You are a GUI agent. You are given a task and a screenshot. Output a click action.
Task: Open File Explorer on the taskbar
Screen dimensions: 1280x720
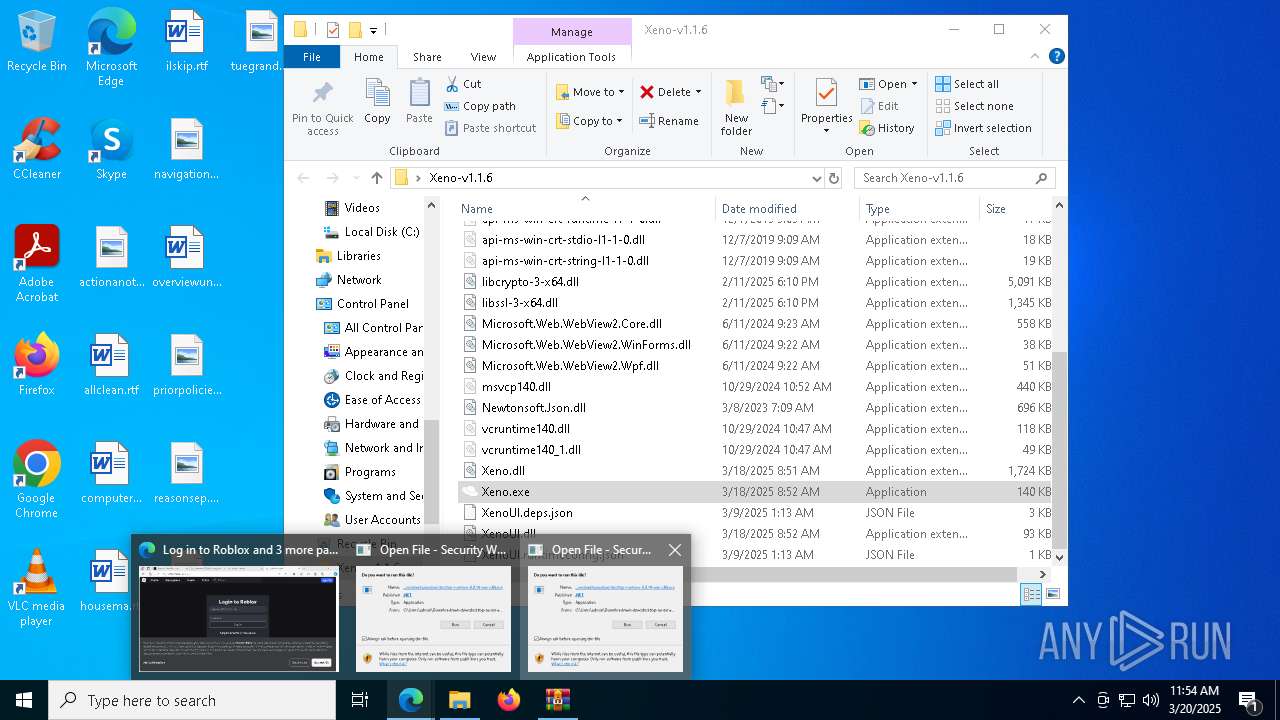(459, 700)
